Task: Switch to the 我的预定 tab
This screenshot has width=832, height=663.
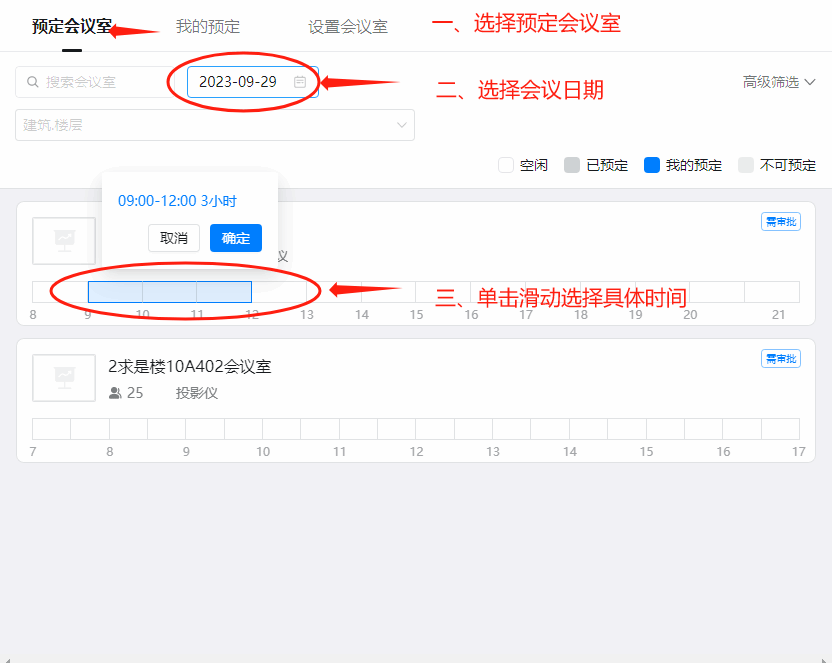Action: click(x=208, y=27)
